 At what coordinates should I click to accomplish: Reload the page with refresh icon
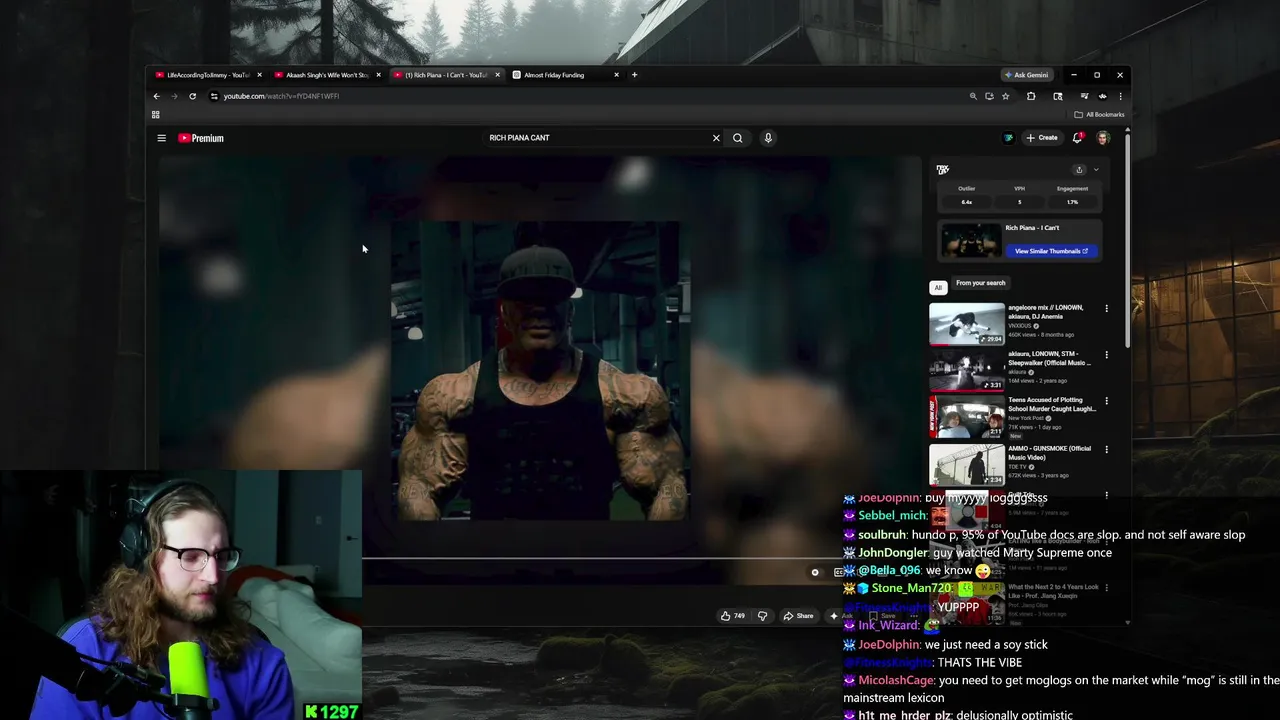tap(192, 96)
